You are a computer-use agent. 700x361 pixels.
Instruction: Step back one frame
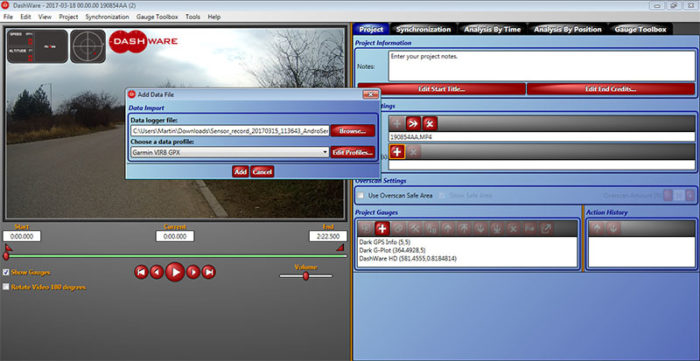pos(157,272)
